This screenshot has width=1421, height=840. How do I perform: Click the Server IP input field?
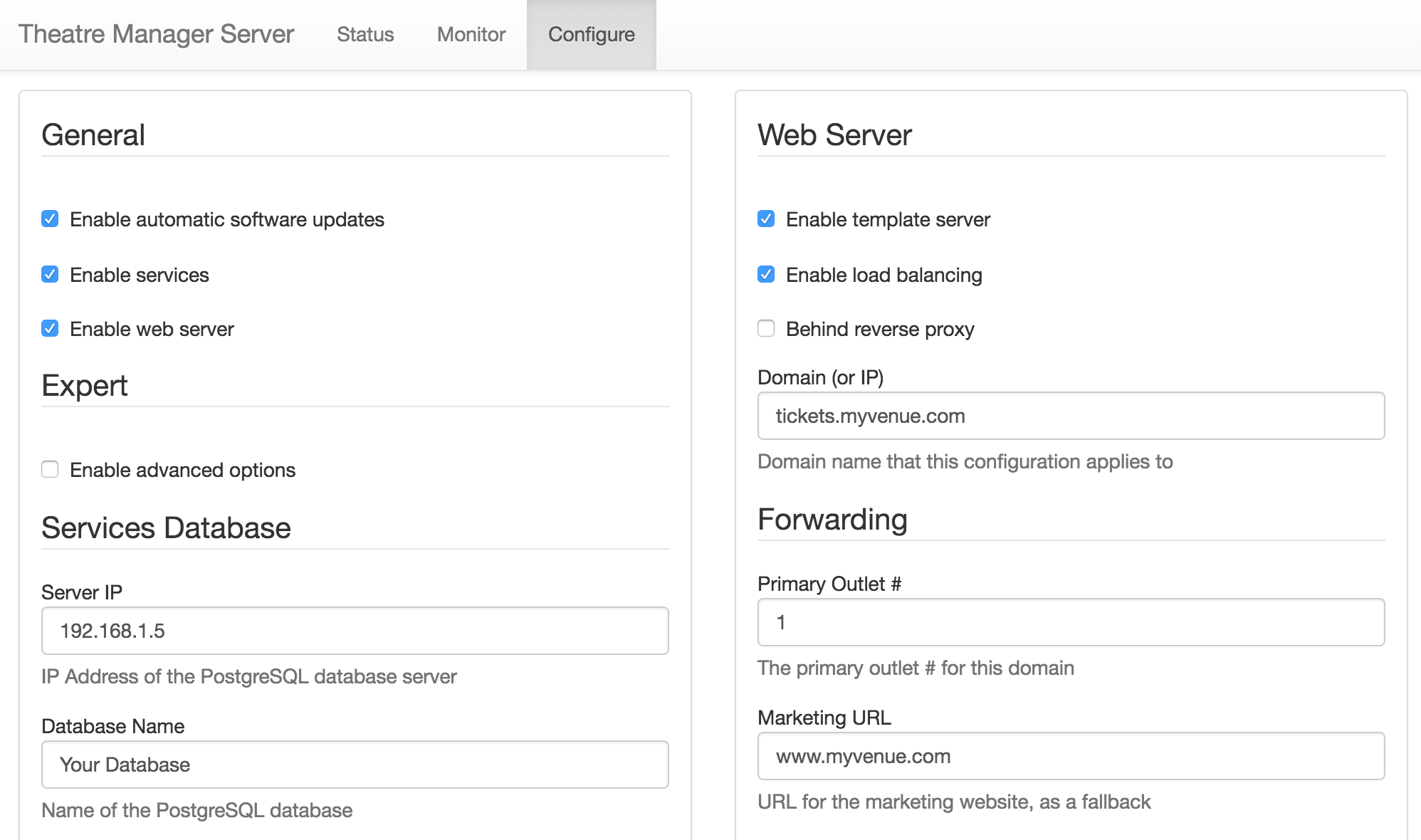tap(355, 631)
